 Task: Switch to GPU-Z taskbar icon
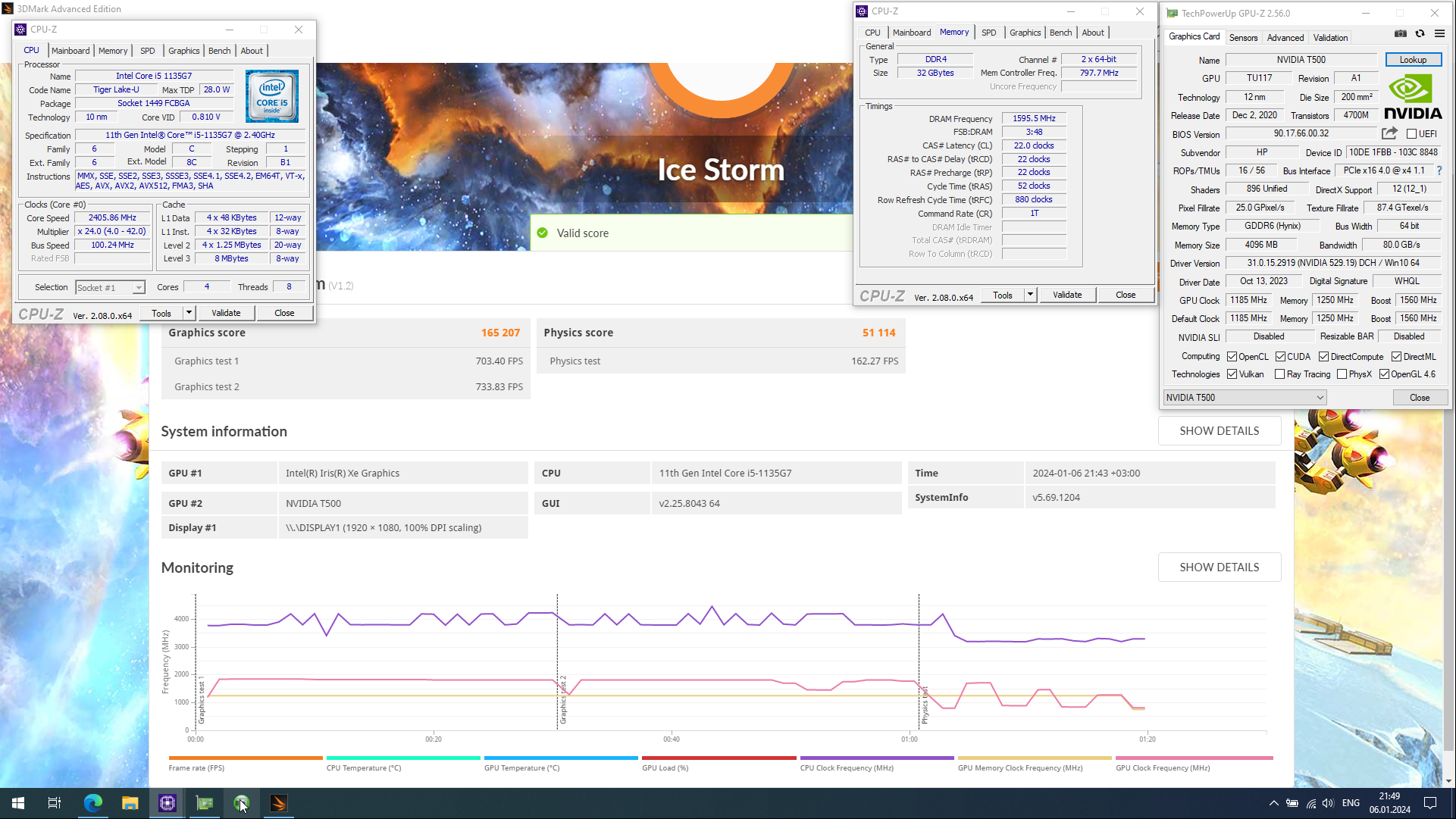coord(204,803)
